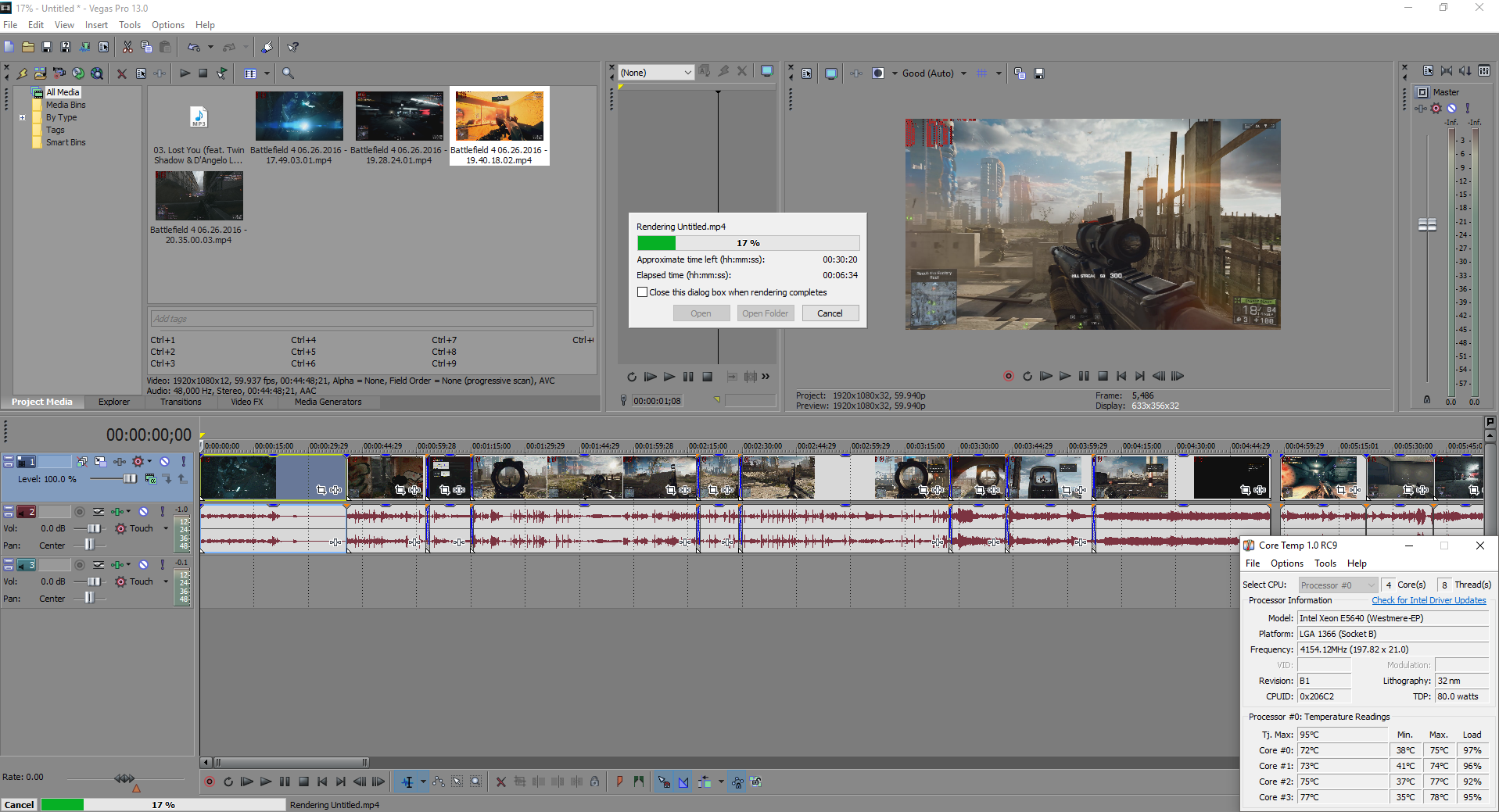Click the Play button under video preview

pos(1065,376)
